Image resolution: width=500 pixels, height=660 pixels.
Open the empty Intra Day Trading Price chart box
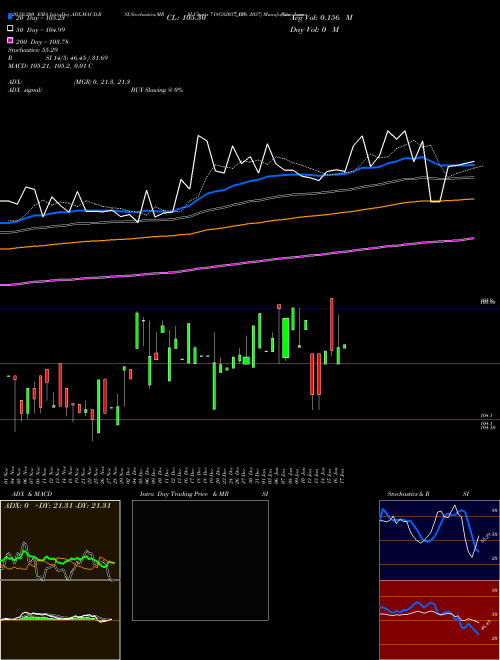click(200, 560)
